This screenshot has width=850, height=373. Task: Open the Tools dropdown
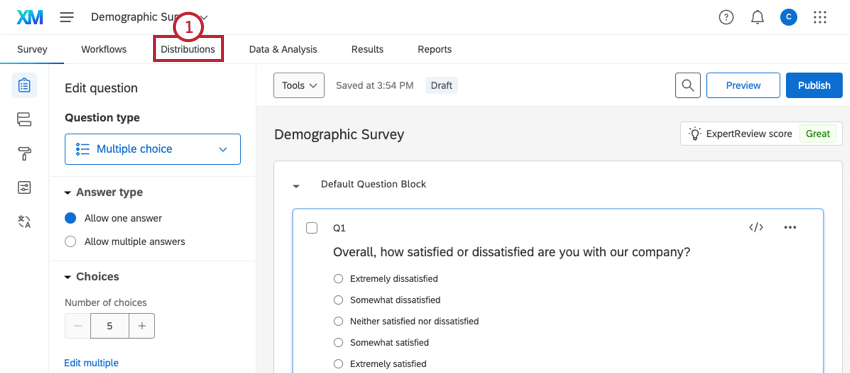pyautogui.click(x=299, y=85)
